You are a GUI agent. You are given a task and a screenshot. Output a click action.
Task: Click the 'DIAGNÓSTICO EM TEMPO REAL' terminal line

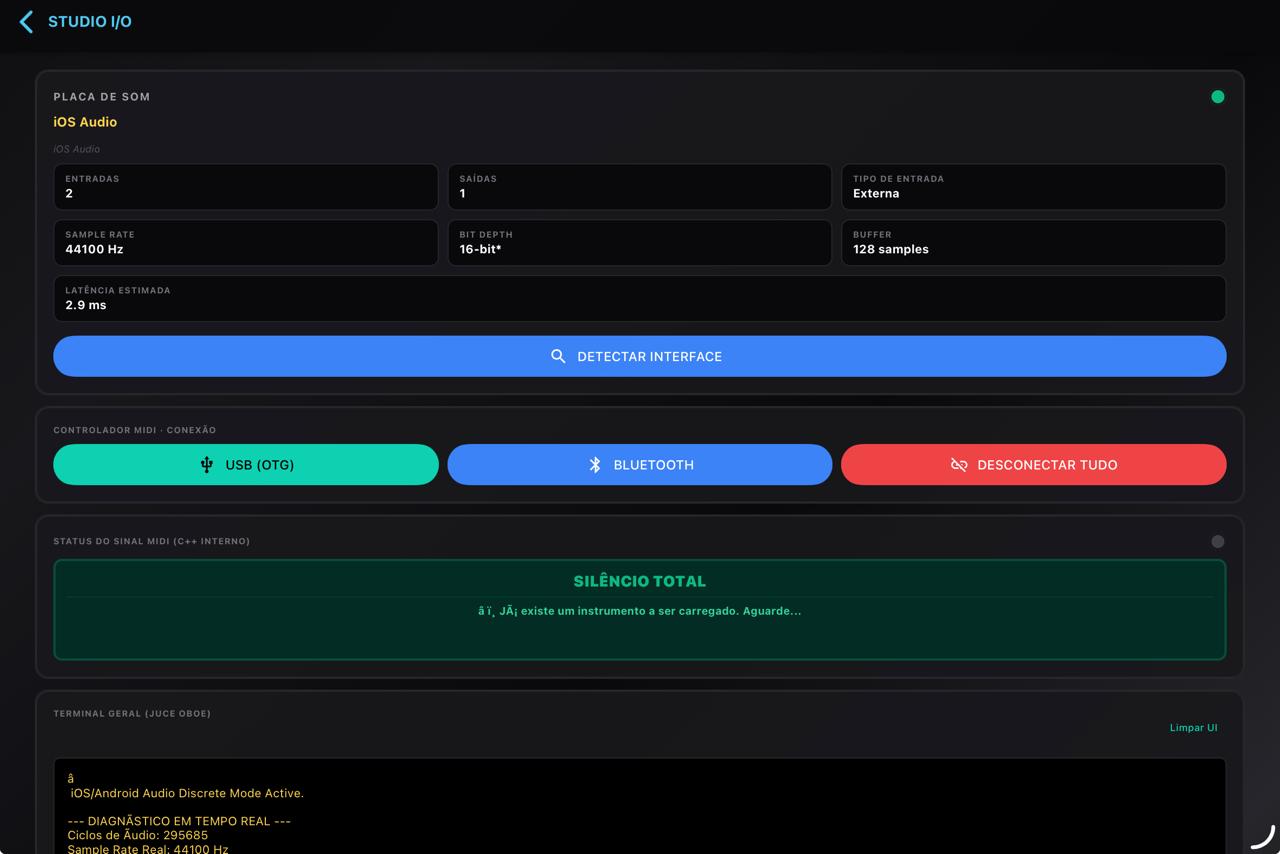coord(179,821)
